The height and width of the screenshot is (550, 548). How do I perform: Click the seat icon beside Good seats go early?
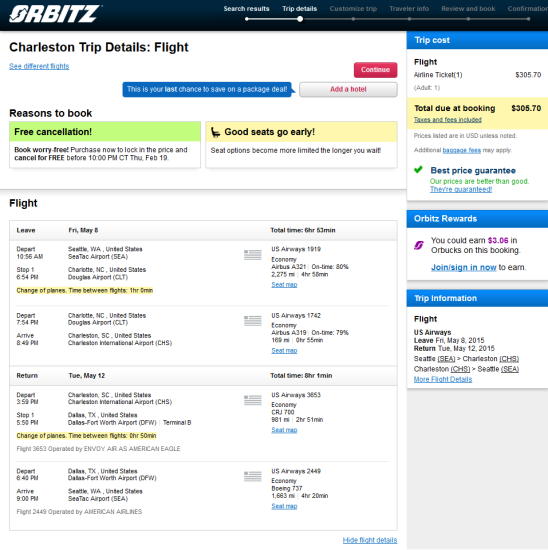[x=215, y=132]
